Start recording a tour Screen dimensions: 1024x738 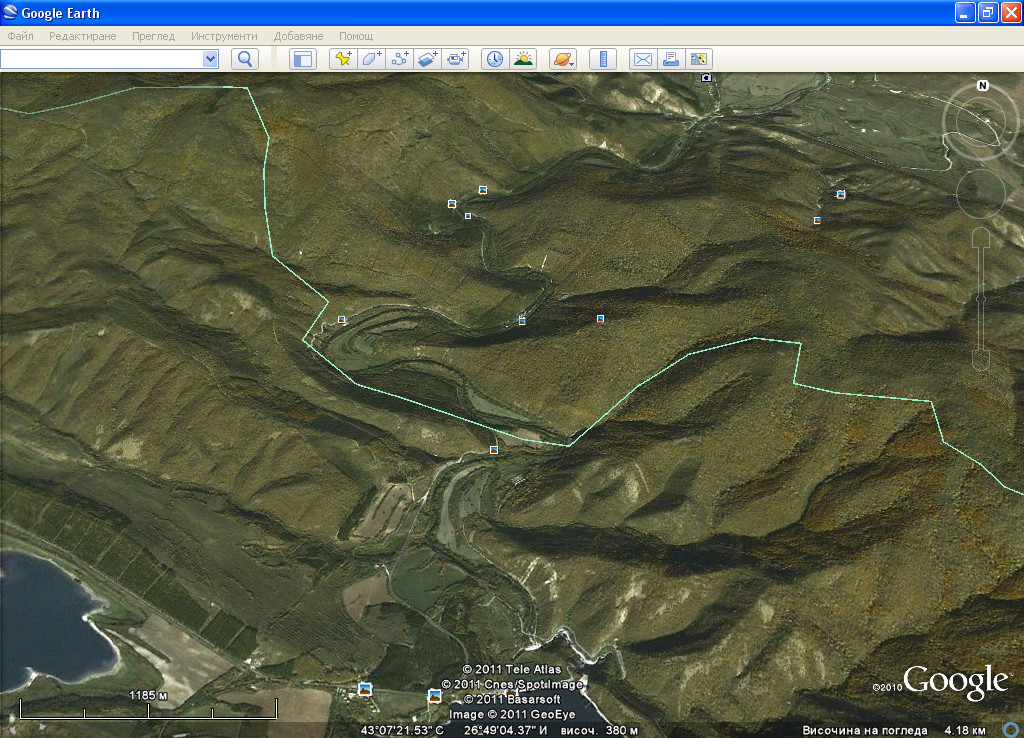coord(457,59)
